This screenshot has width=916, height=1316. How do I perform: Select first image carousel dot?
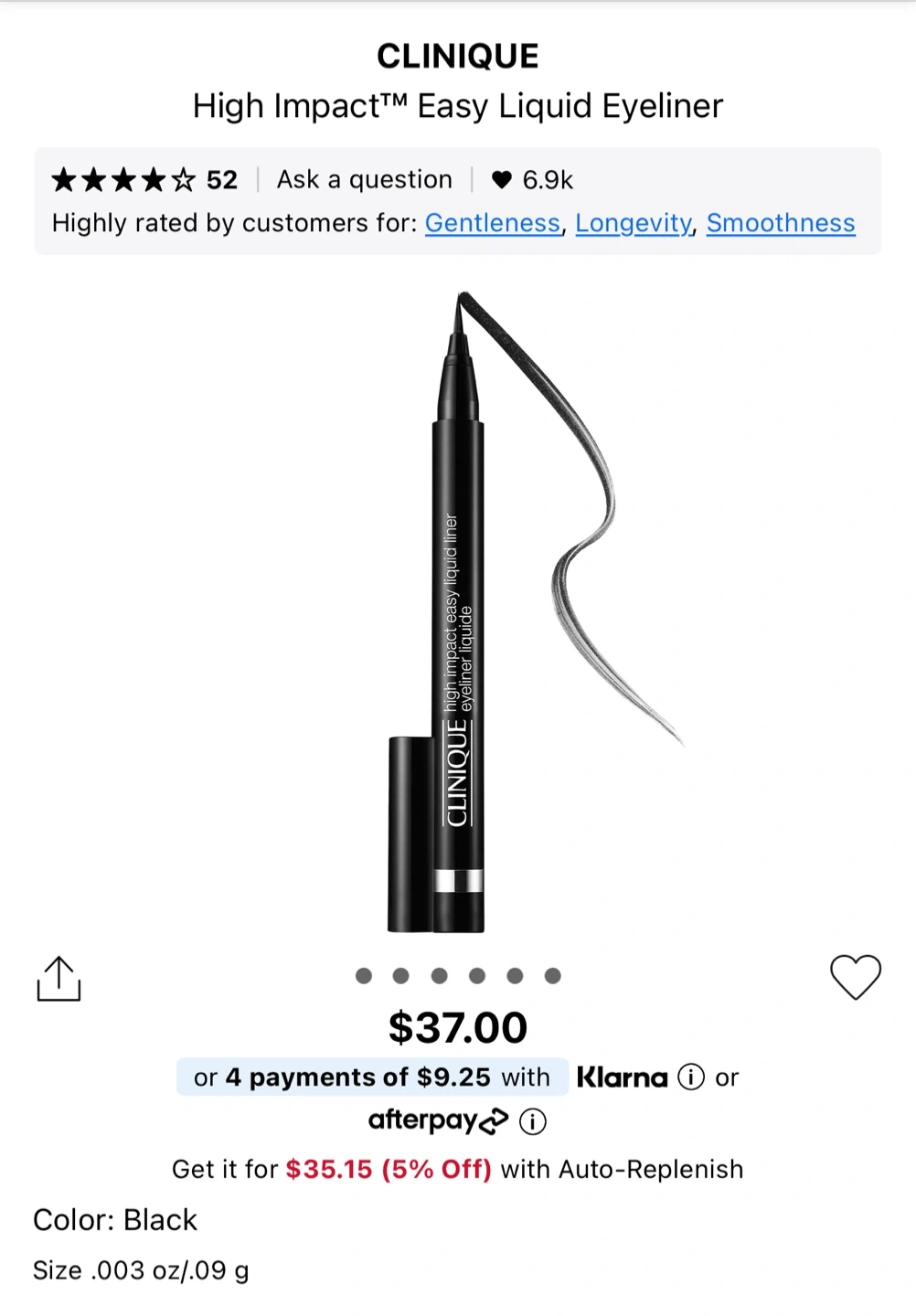pos(364,976)
